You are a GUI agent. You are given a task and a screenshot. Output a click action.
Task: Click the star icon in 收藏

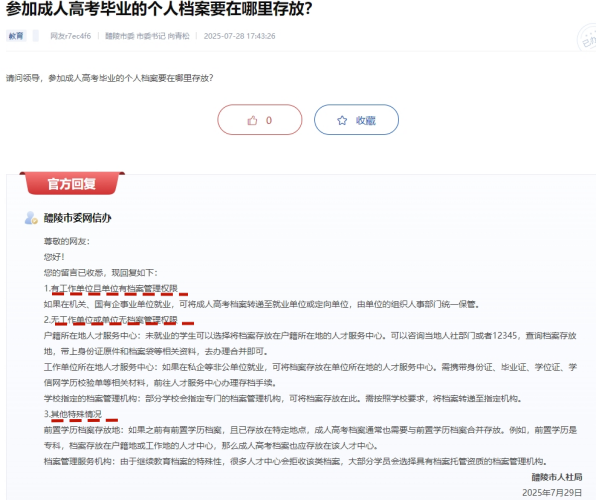pos(342,121)
